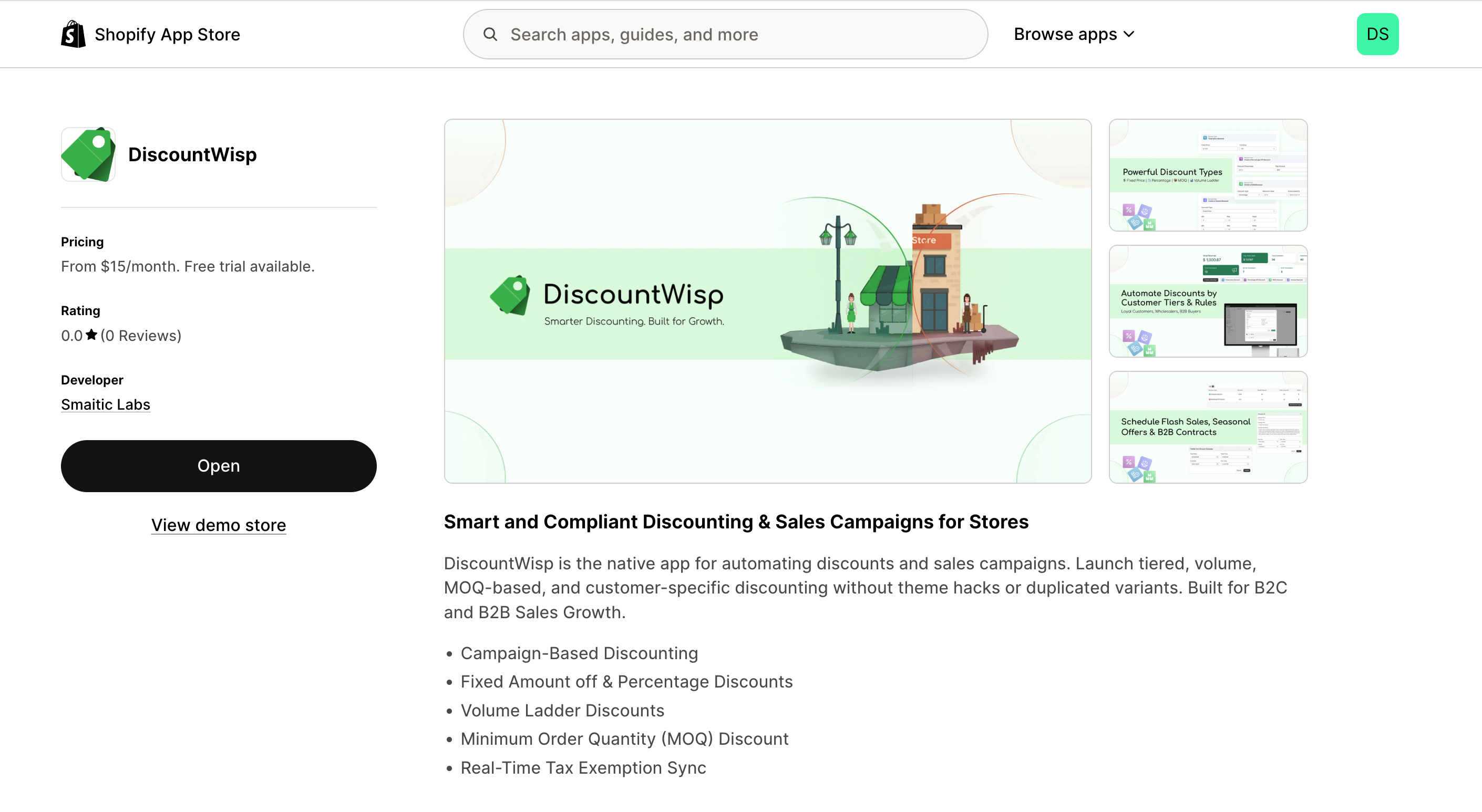The image size is (1482, 812).
Task: Click the DiscountWisp green tag app icon
Action: [89, 154]
